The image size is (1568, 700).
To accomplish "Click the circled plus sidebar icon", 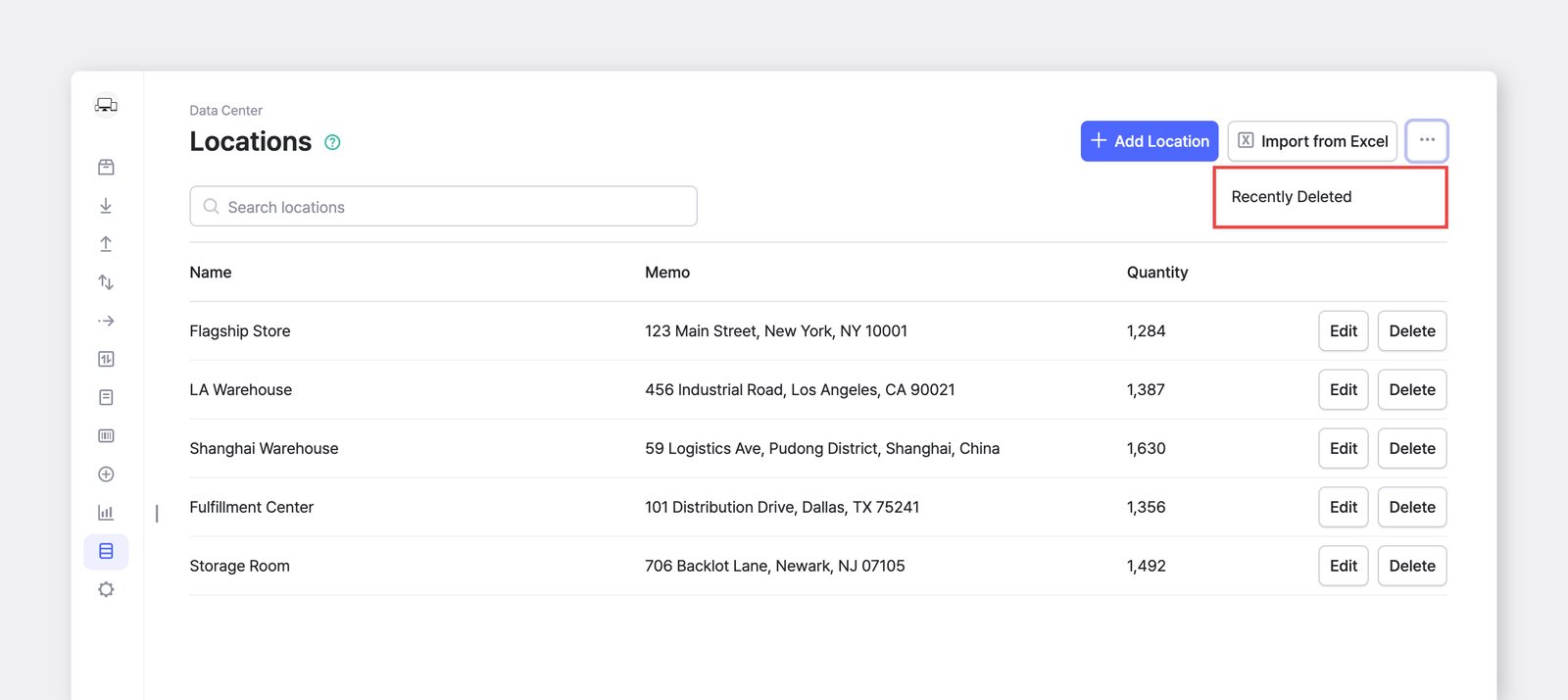I will point(106,475).
